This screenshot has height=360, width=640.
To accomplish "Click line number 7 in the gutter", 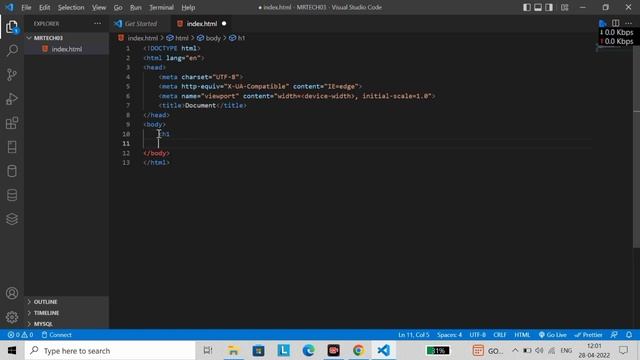I will click(128, 105).
